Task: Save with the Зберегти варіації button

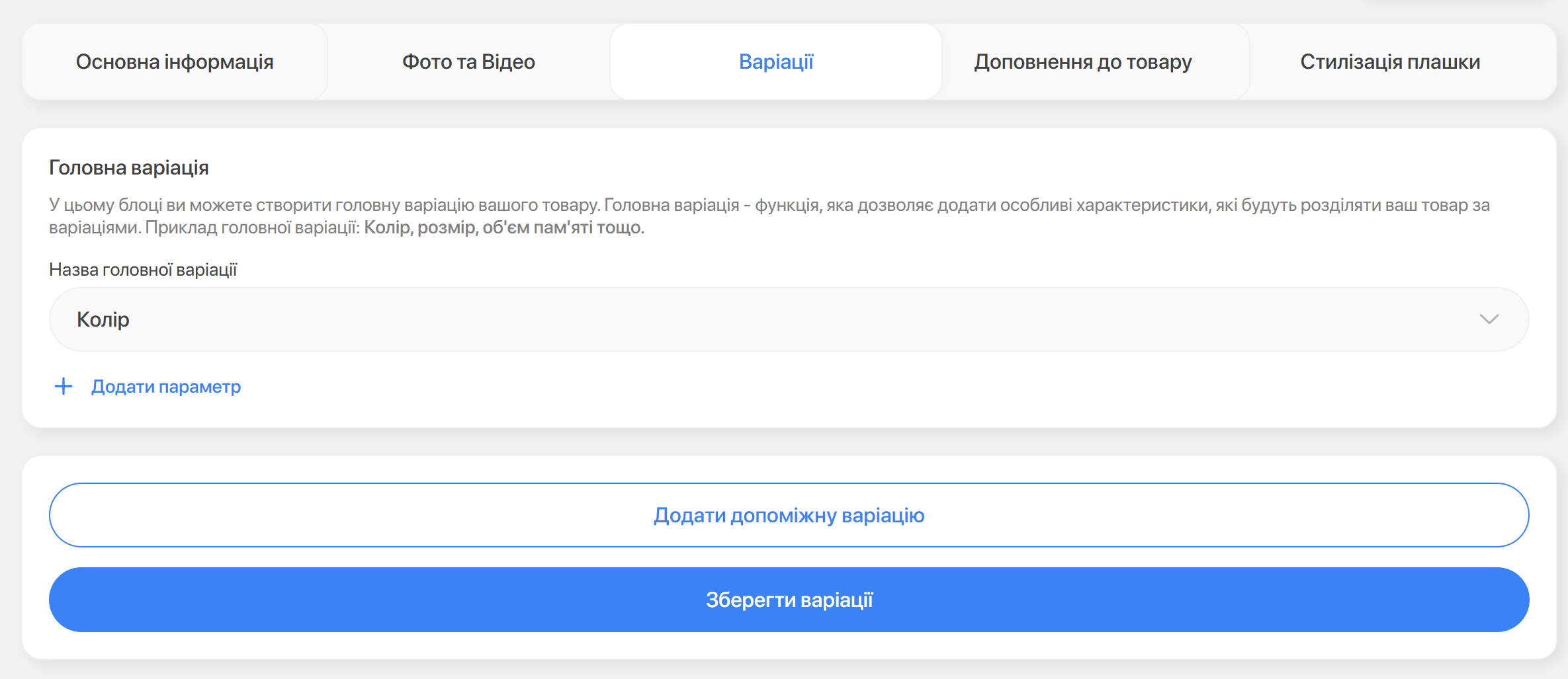Action: coord(789,600)
